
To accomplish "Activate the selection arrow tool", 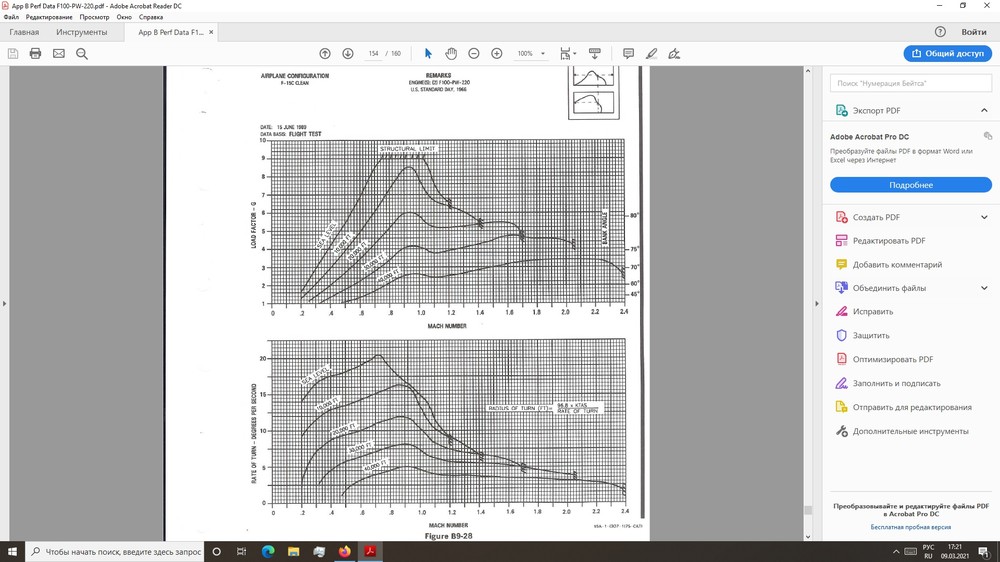I will (428, 54).
